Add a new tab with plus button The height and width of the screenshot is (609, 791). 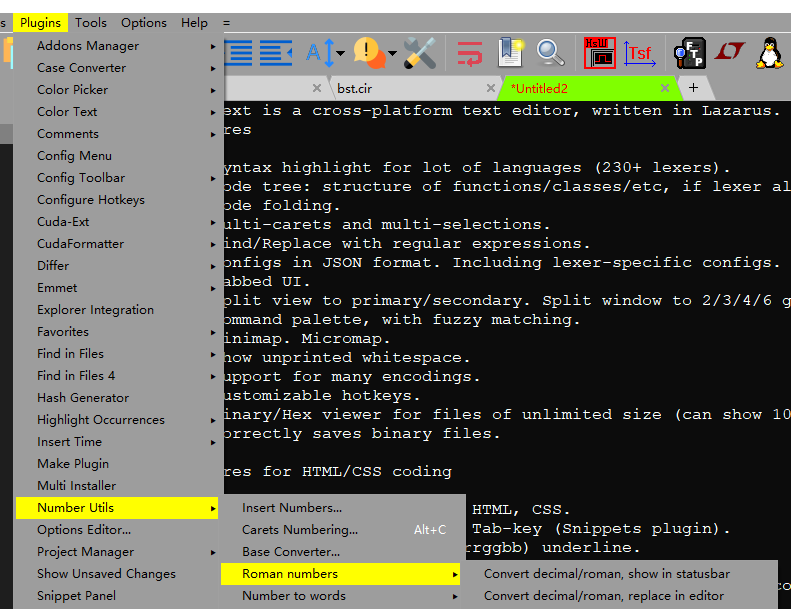[x=693, y=88]
